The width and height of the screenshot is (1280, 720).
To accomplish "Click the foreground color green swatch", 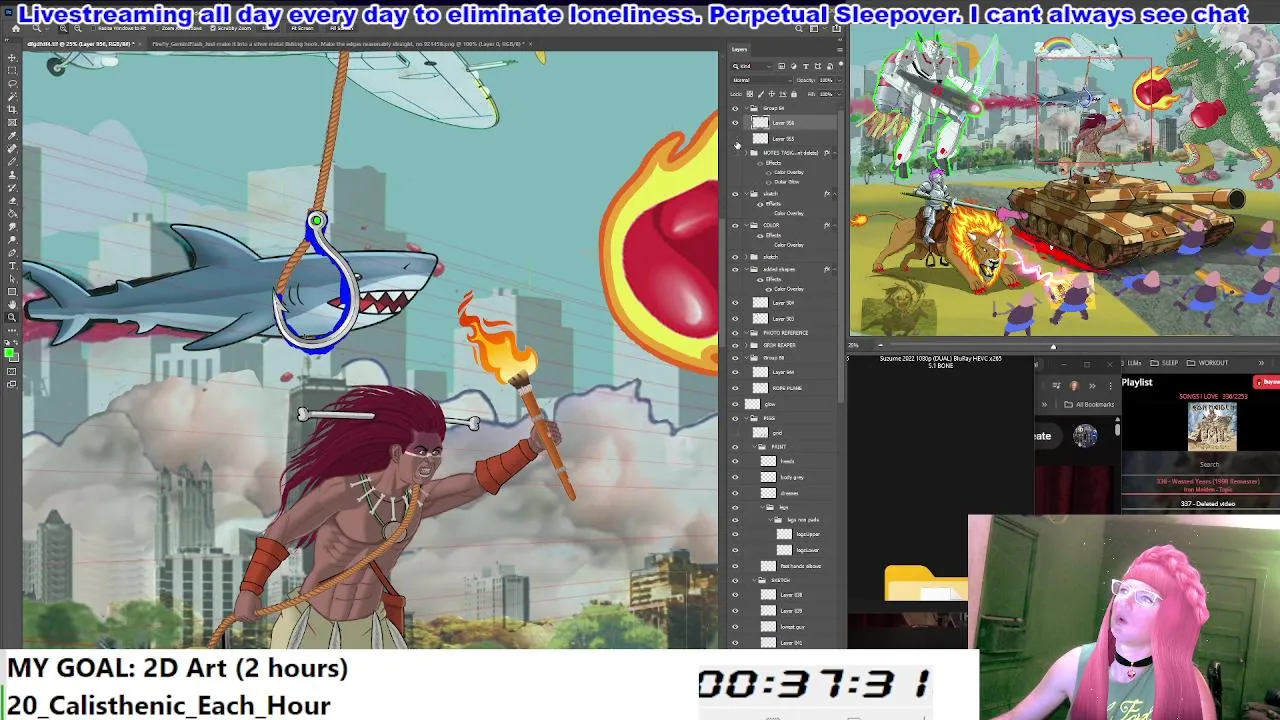I will tap(9, 351).
